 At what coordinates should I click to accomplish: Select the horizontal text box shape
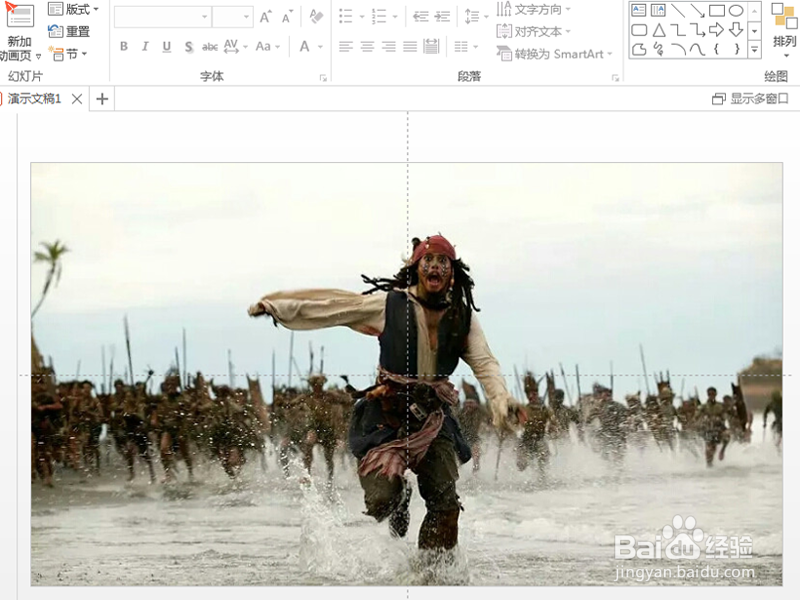(639, 10)
